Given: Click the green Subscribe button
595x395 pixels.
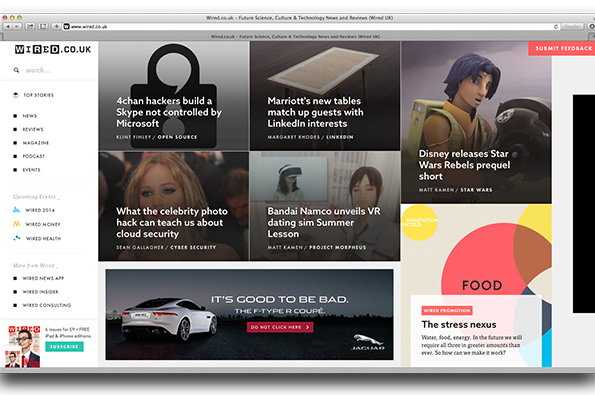Looking at the screenshot, I should click(64, 347).
